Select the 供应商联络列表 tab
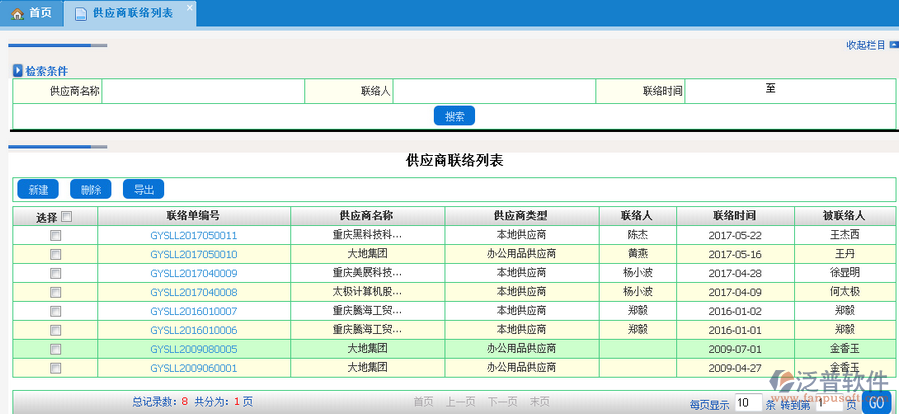This screenshot has width=899, height=414. click(x=131, y=13)
